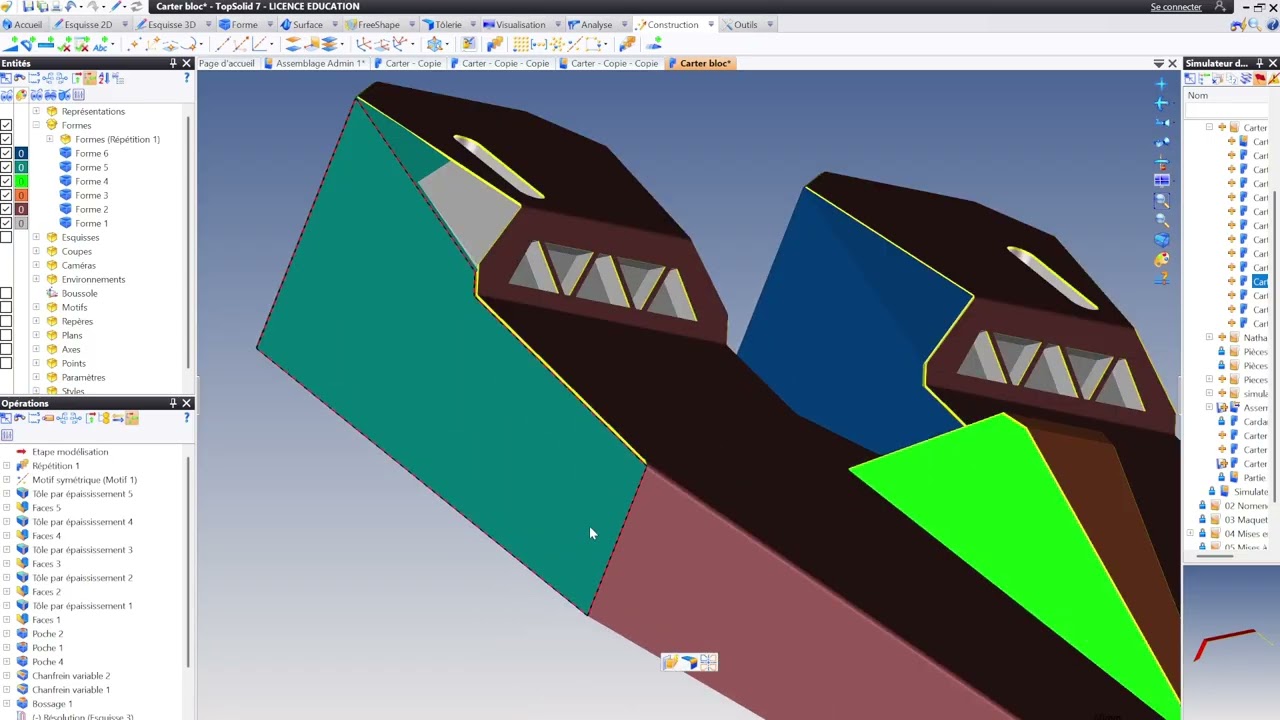Image resolution: width=1280 pixels, height=720 pixels.
Task: Pin the Entités panel with the pushpin icon
Action: click(x=173, y=63)
